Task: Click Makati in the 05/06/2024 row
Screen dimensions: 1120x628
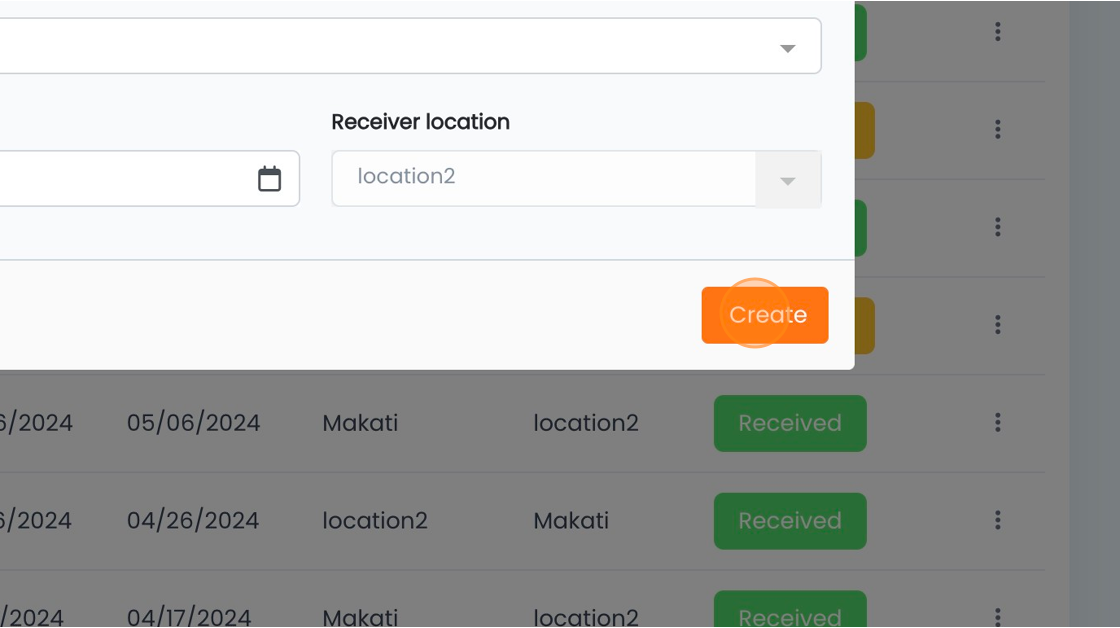Action: coord(360,423)
